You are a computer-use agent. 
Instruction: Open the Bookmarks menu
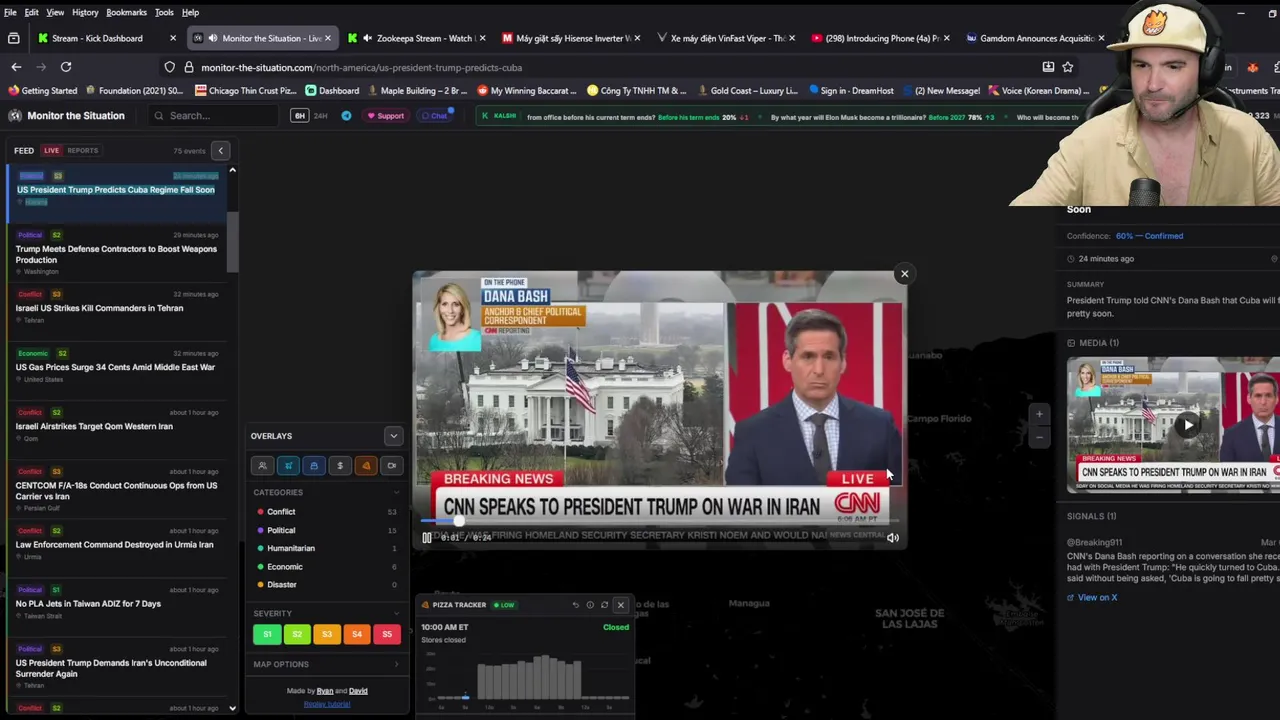pyautogui.click(x=126, y=12)
